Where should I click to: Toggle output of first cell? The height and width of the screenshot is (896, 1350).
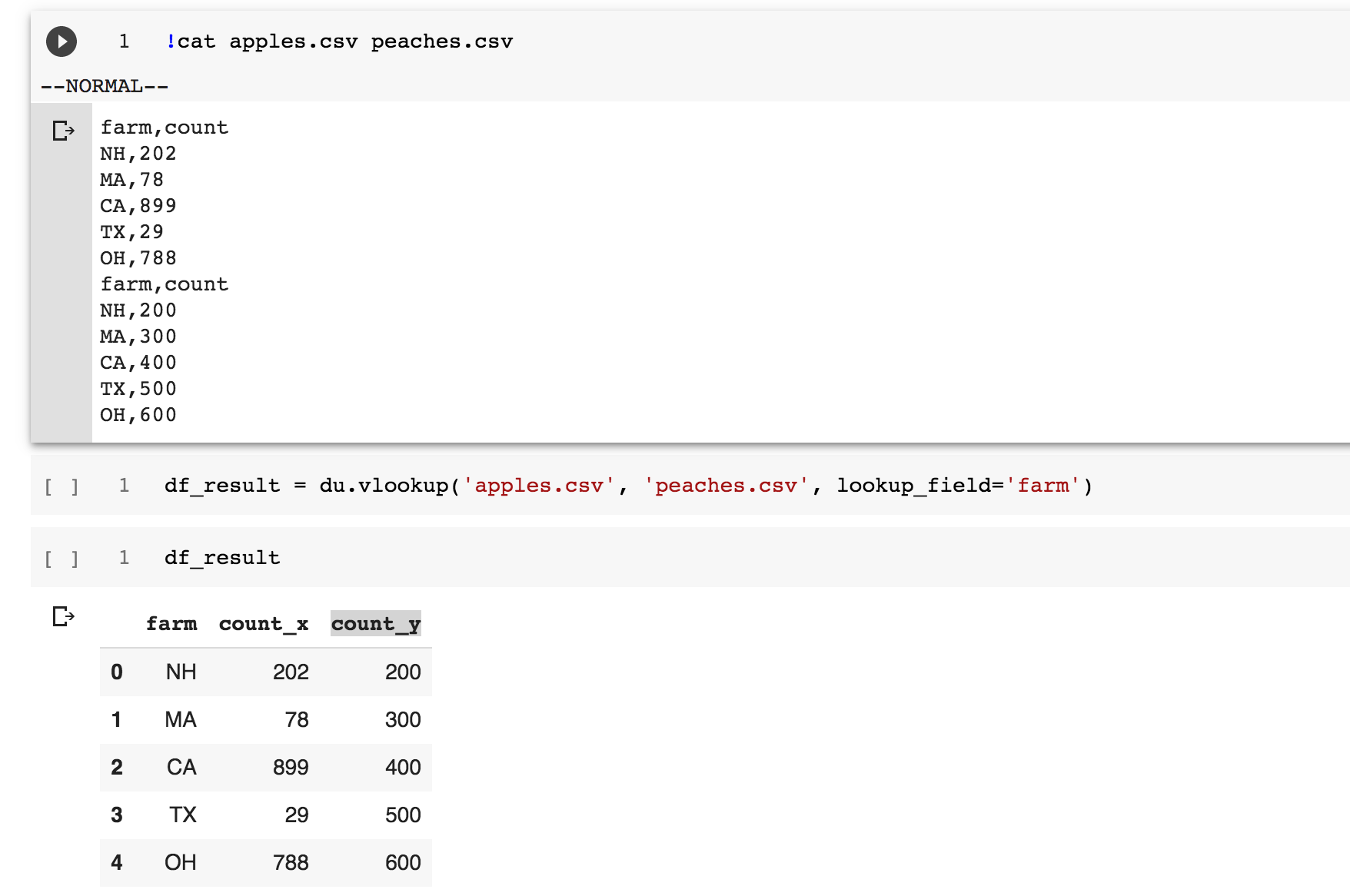click(63, 131)
